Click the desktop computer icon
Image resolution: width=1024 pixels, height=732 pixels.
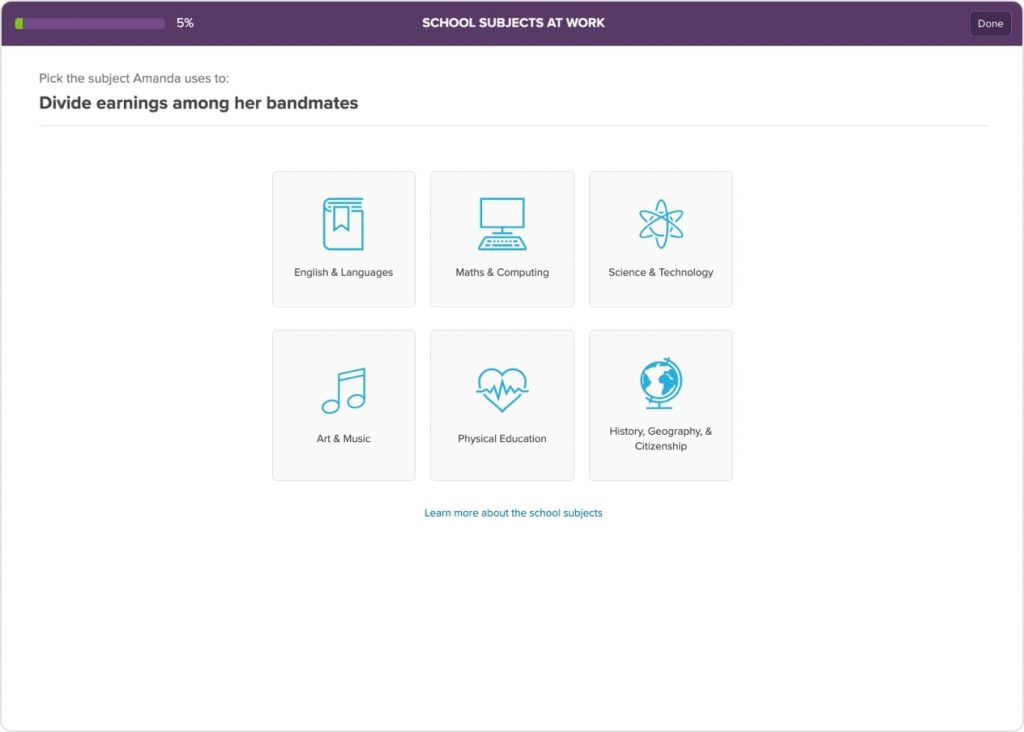pos(502,223)
